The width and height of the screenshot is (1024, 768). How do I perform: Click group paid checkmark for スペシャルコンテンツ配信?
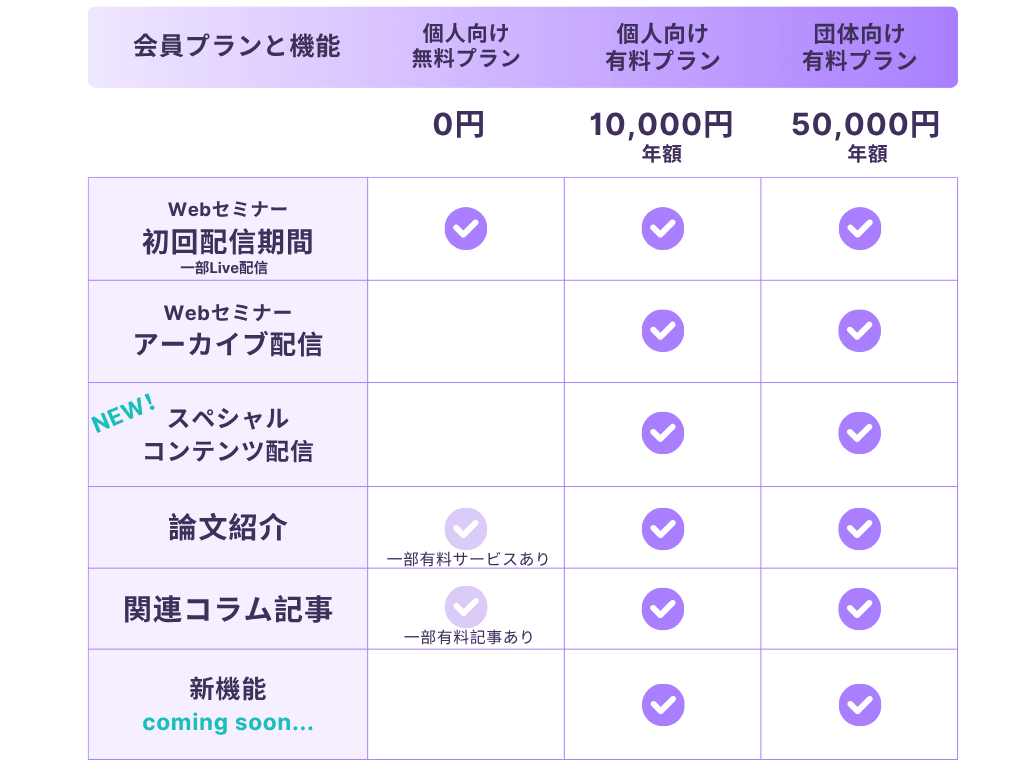click(x=859, y=433)
